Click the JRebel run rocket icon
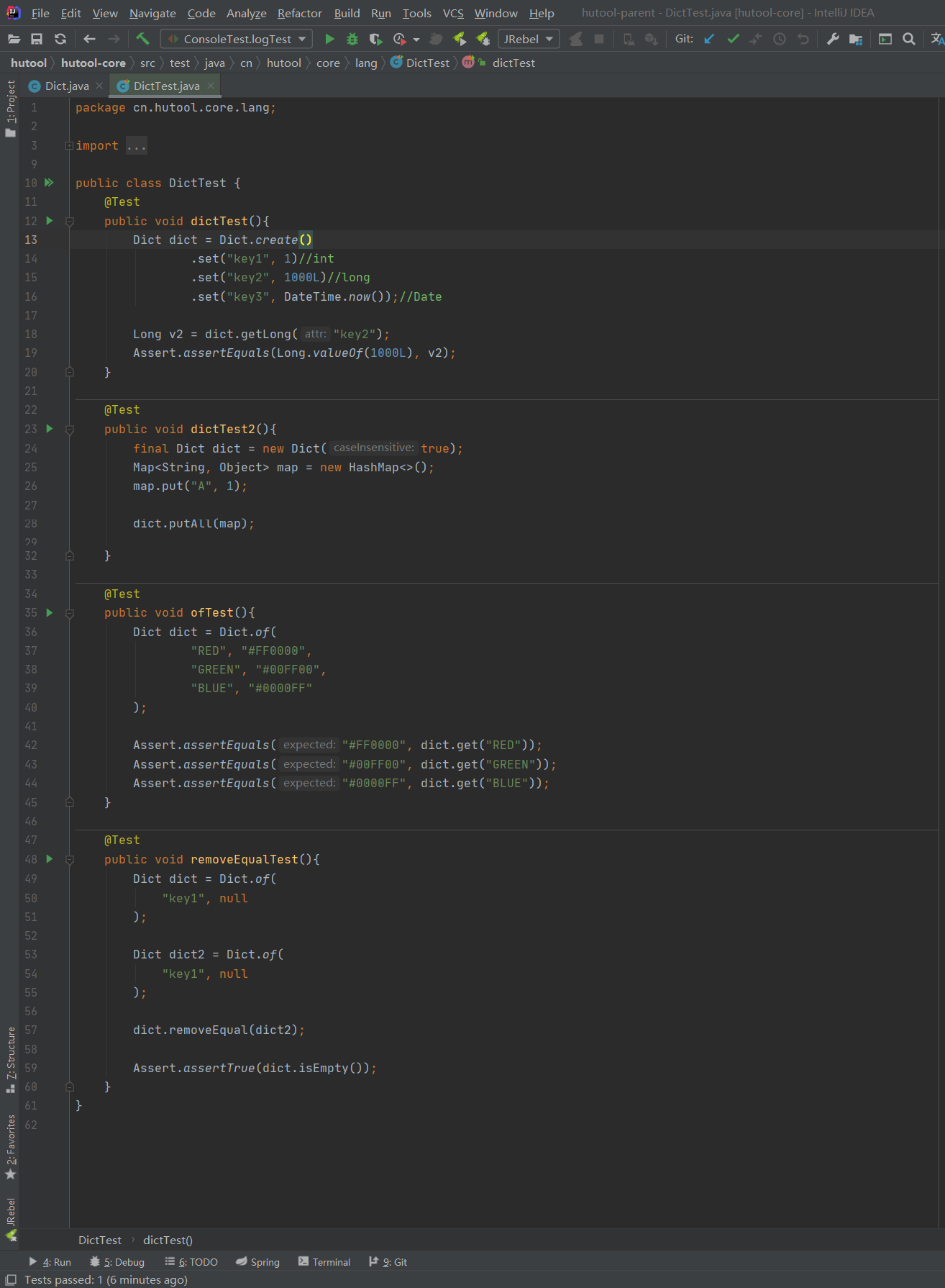The height and width of the screenshot is (1288, 945). pos(460,39)
